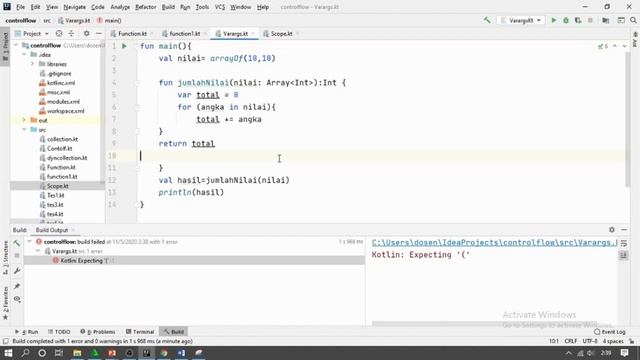Click the eye view-options icon in Build panel
This screenshot has height=360, width=640.
17,299
